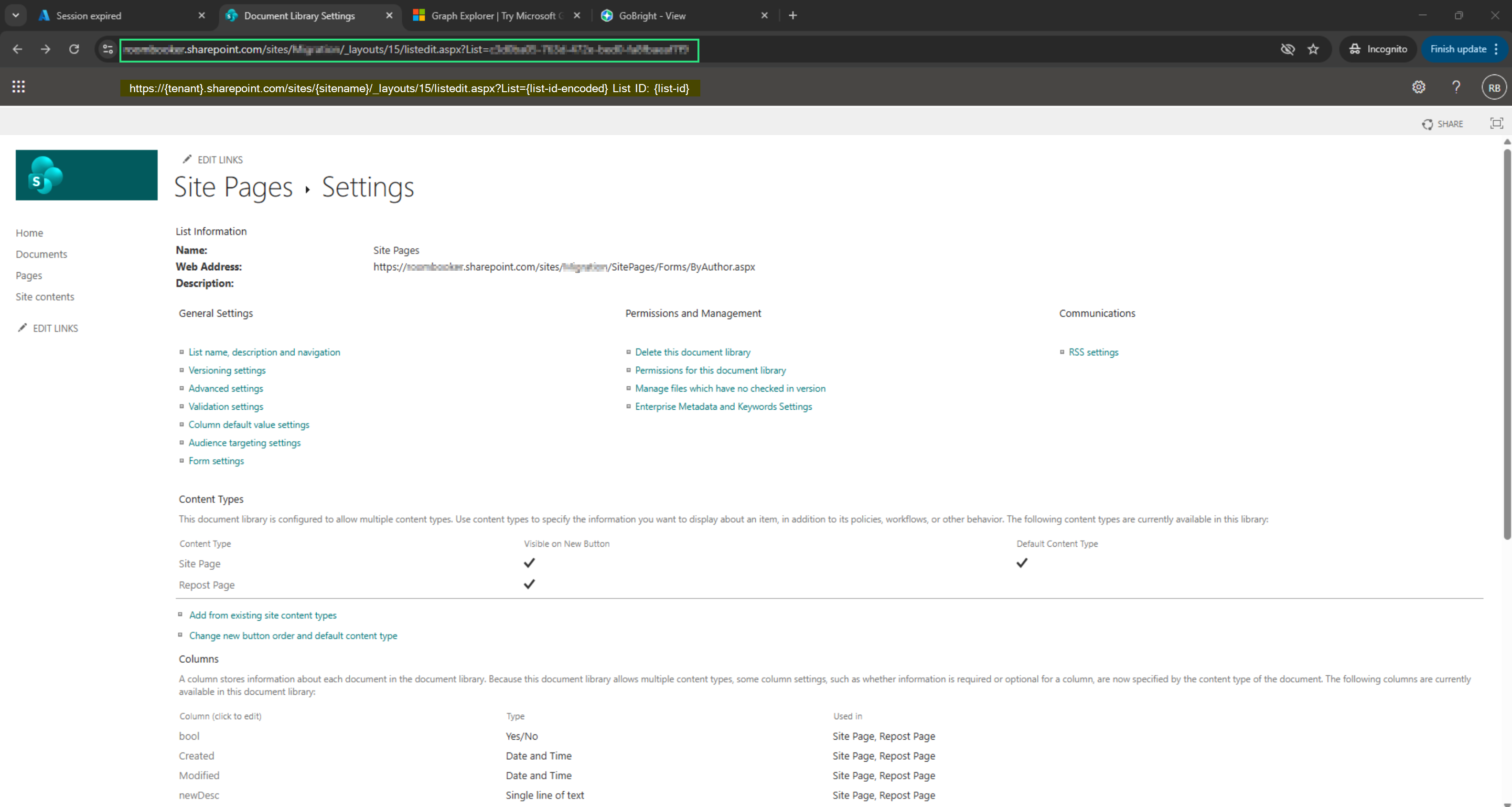
Task: Open the settings gear in suite bar
Action: (x=1418, y=87)
